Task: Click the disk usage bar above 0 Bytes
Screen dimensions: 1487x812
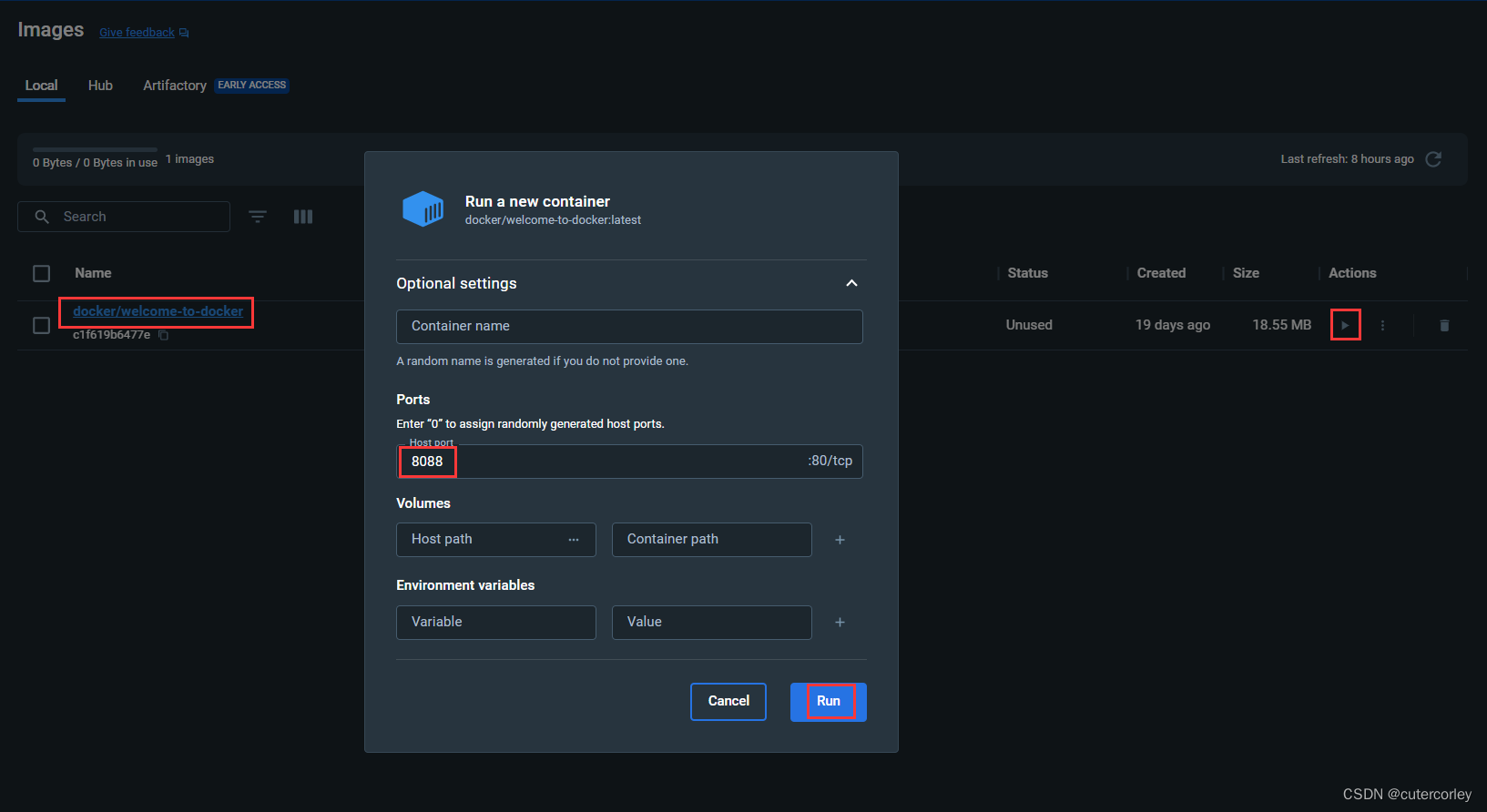Action: (95, 149)
